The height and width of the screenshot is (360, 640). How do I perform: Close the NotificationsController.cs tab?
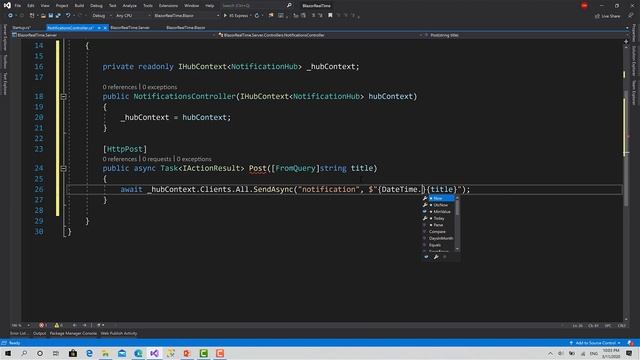[x=105, y=28]
